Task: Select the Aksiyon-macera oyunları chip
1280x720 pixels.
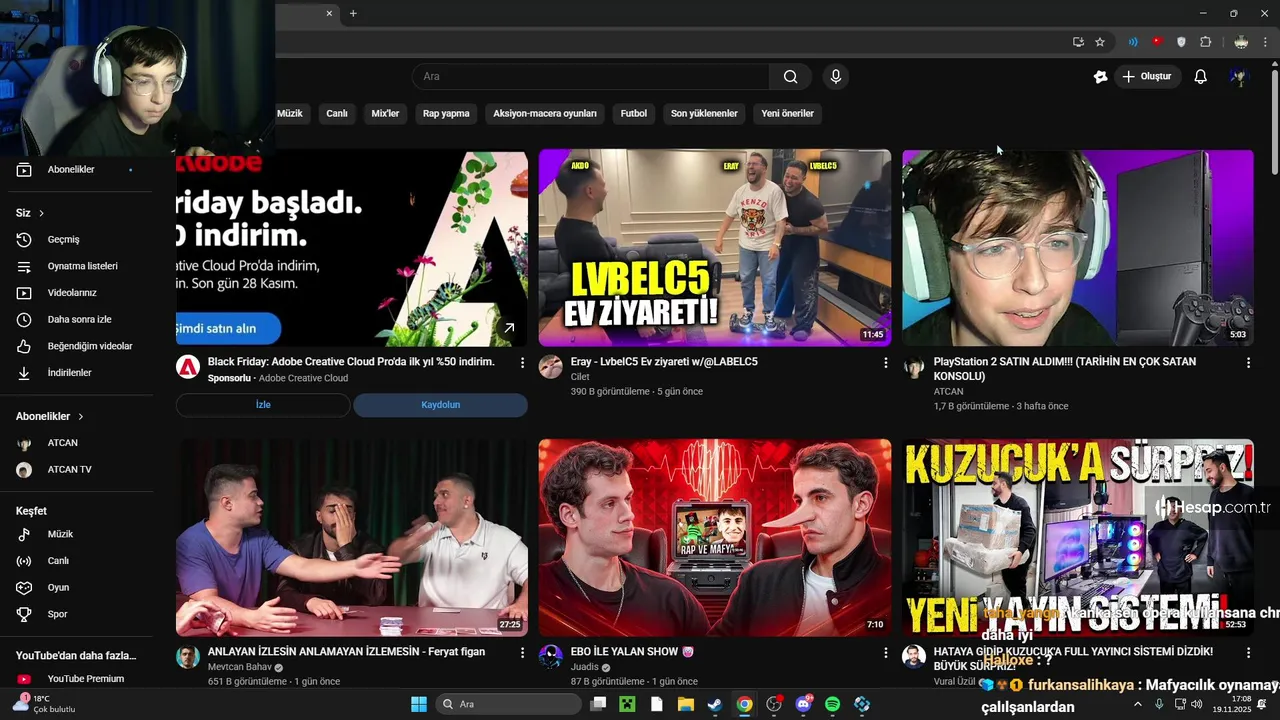Action: (545, 114)
